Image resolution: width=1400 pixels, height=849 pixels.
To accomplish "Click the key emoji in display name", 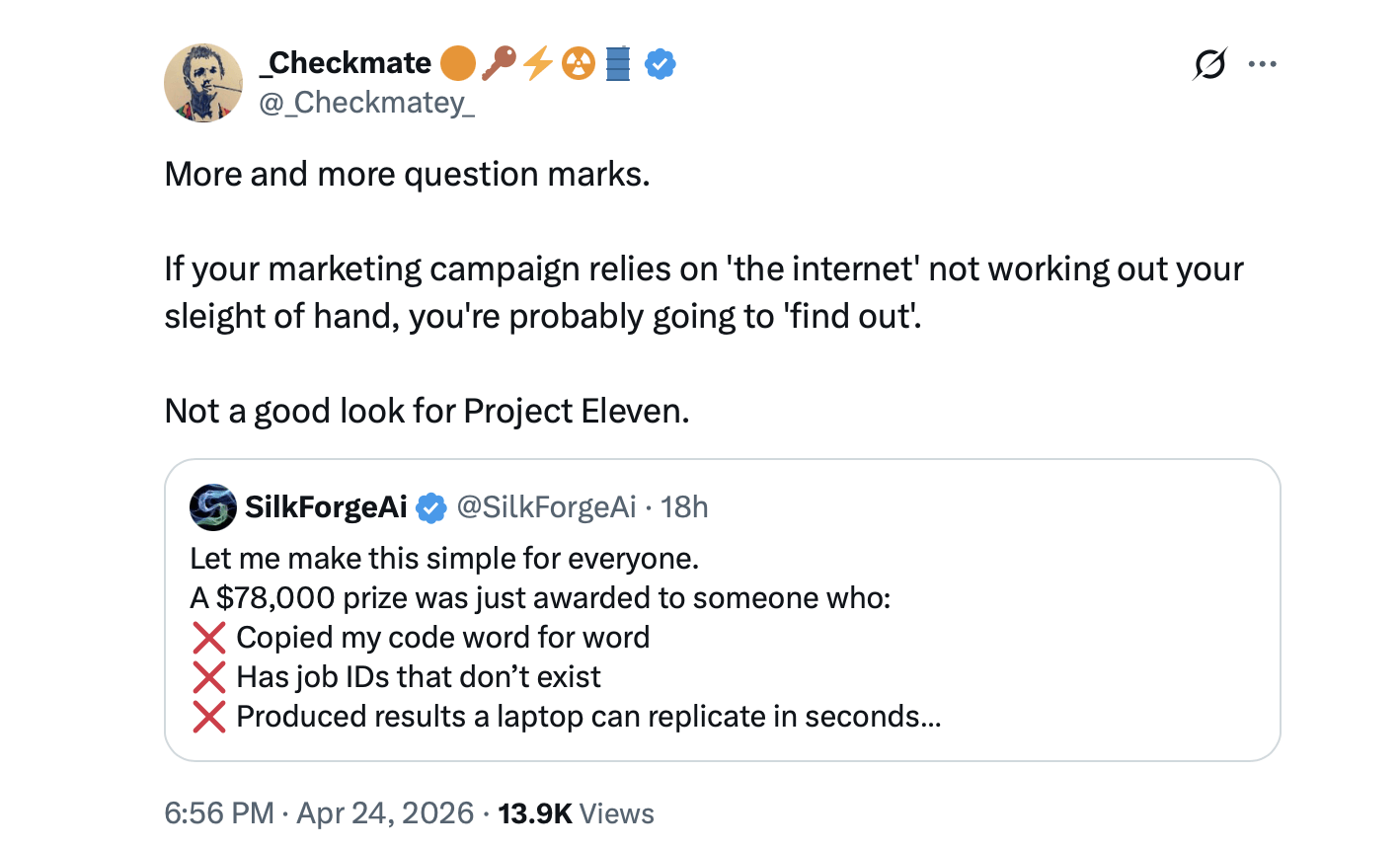I will point(499,64).
